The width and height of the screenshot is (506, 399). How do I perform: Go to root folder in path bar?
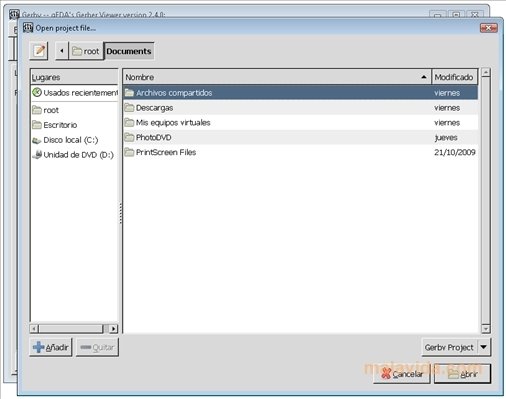click(86, 51)
